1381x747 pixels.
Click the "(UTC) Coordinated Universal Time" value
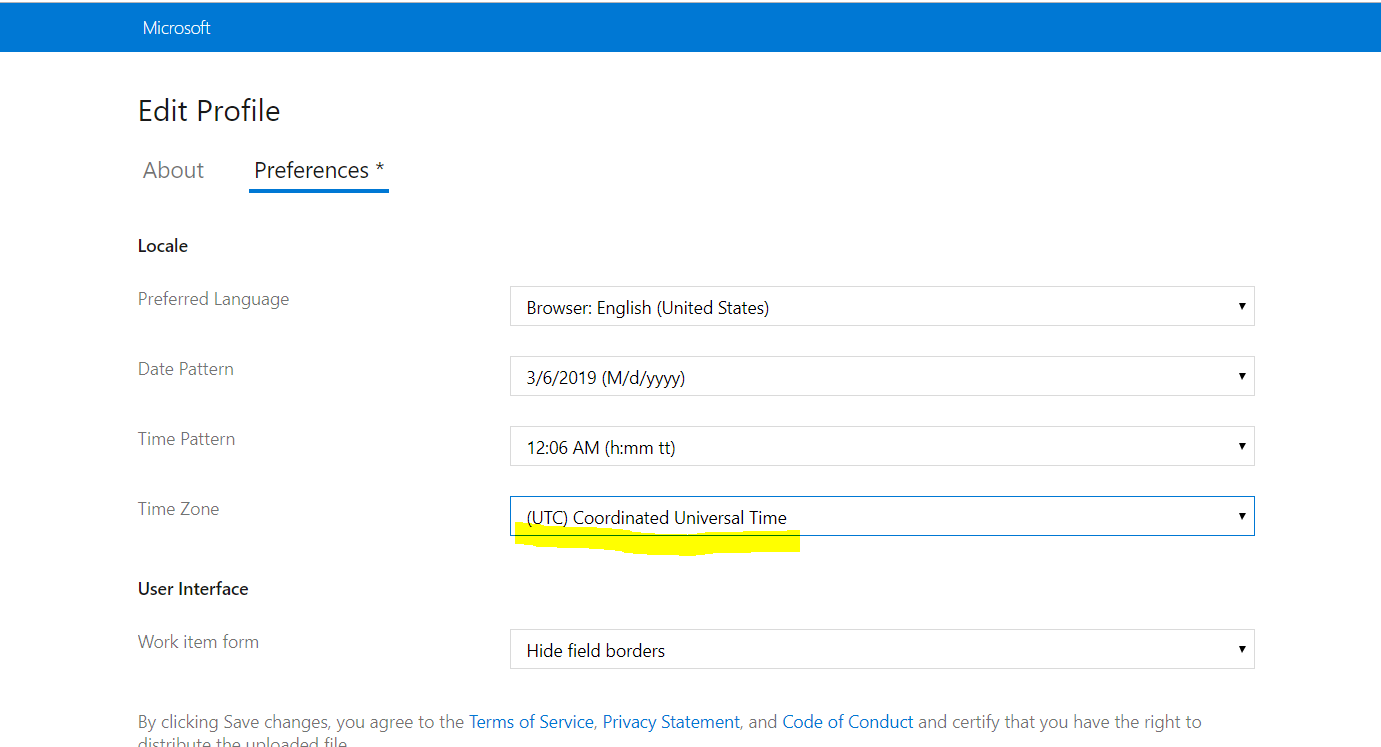[x=657, y=517]
